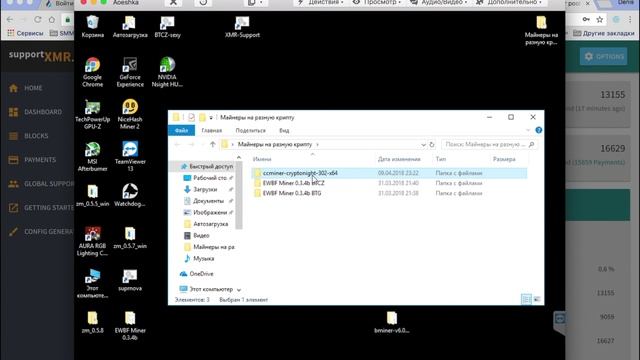The height and width of the screenshot is (360, 640).
Task: Click the Explorer help question mark icon
Action: tap(539, 130)
